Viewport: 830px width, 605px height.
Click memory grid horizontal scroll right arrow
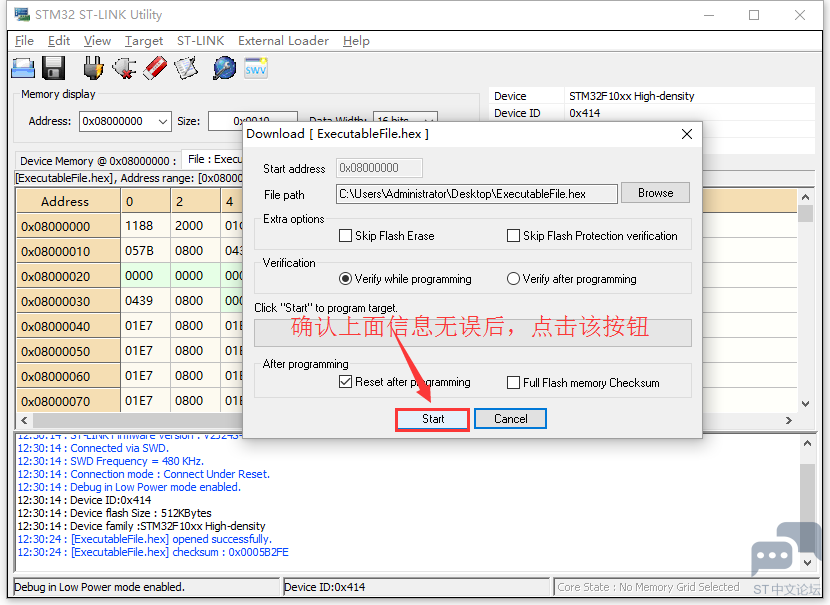pos(789,420)
